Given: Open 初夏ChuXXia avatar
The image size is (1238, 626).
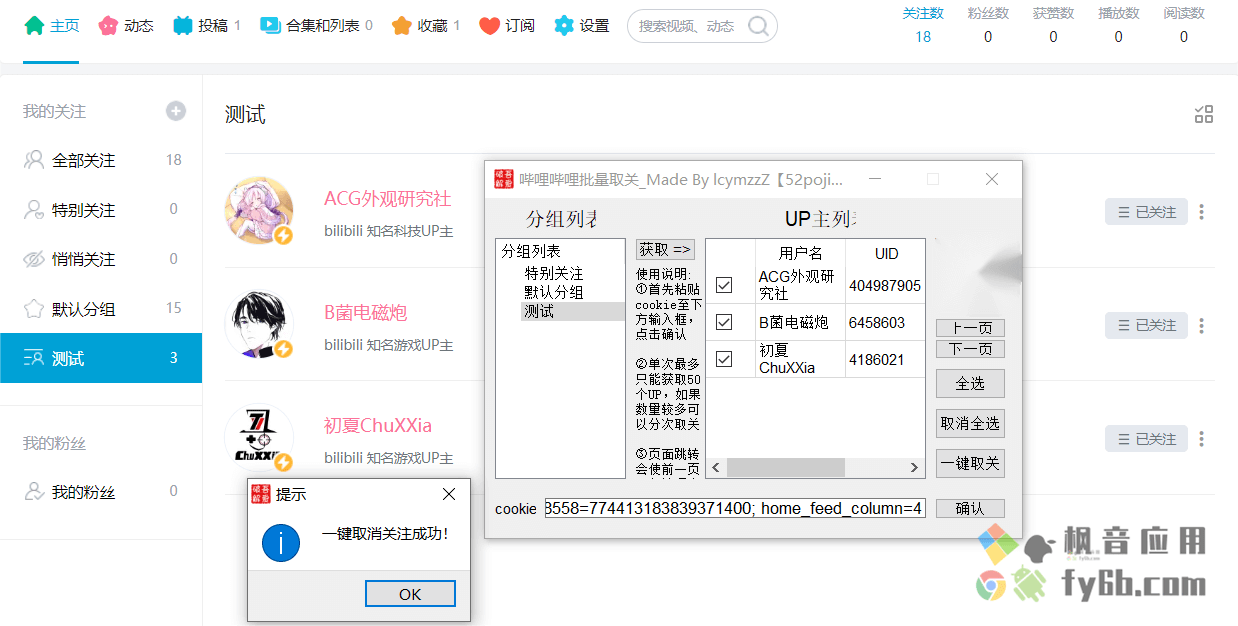Looking at the screenshot, I should click(259, 438).
